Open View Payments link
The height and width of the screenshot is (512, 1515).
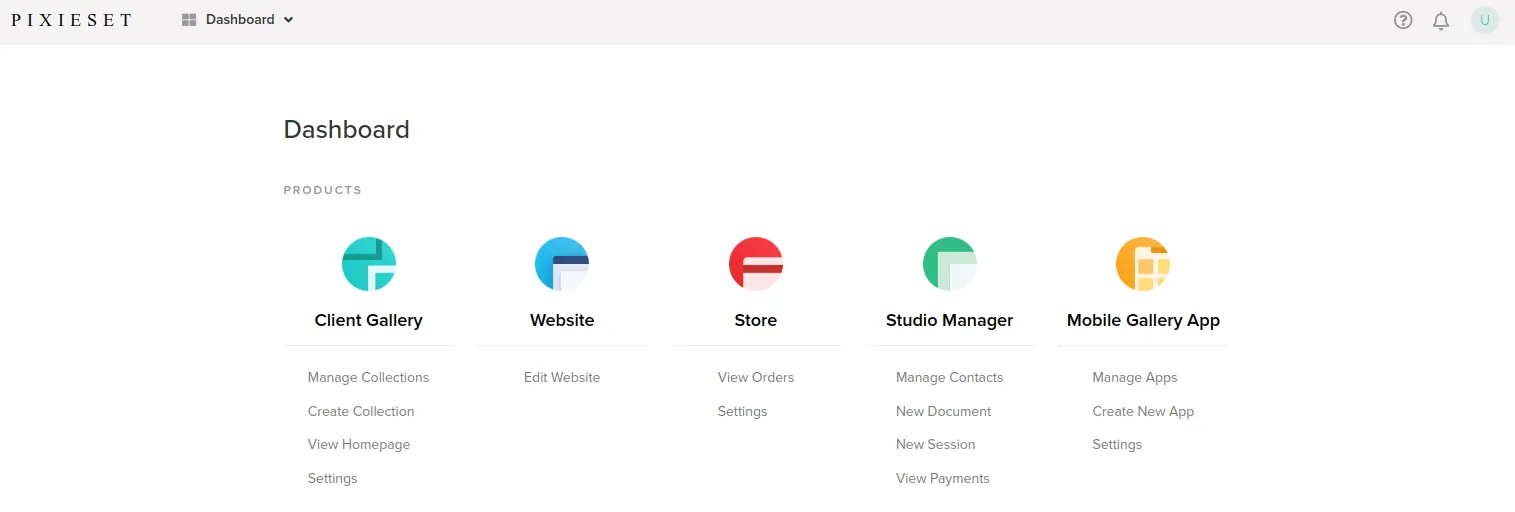[943, 478]
